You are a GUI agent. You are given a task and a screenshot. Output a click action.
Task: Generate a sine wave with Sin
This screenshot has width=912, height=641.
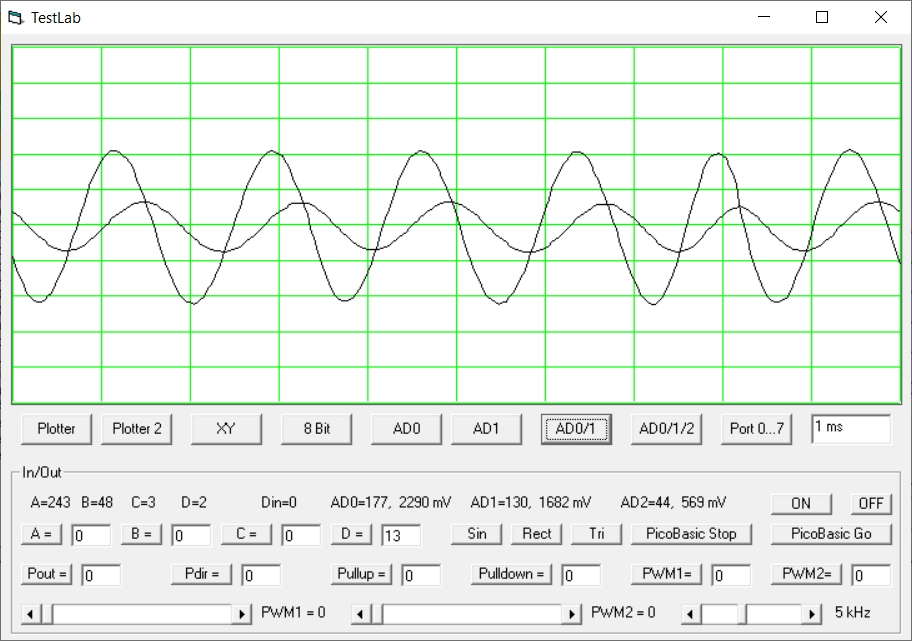(477, 534)
